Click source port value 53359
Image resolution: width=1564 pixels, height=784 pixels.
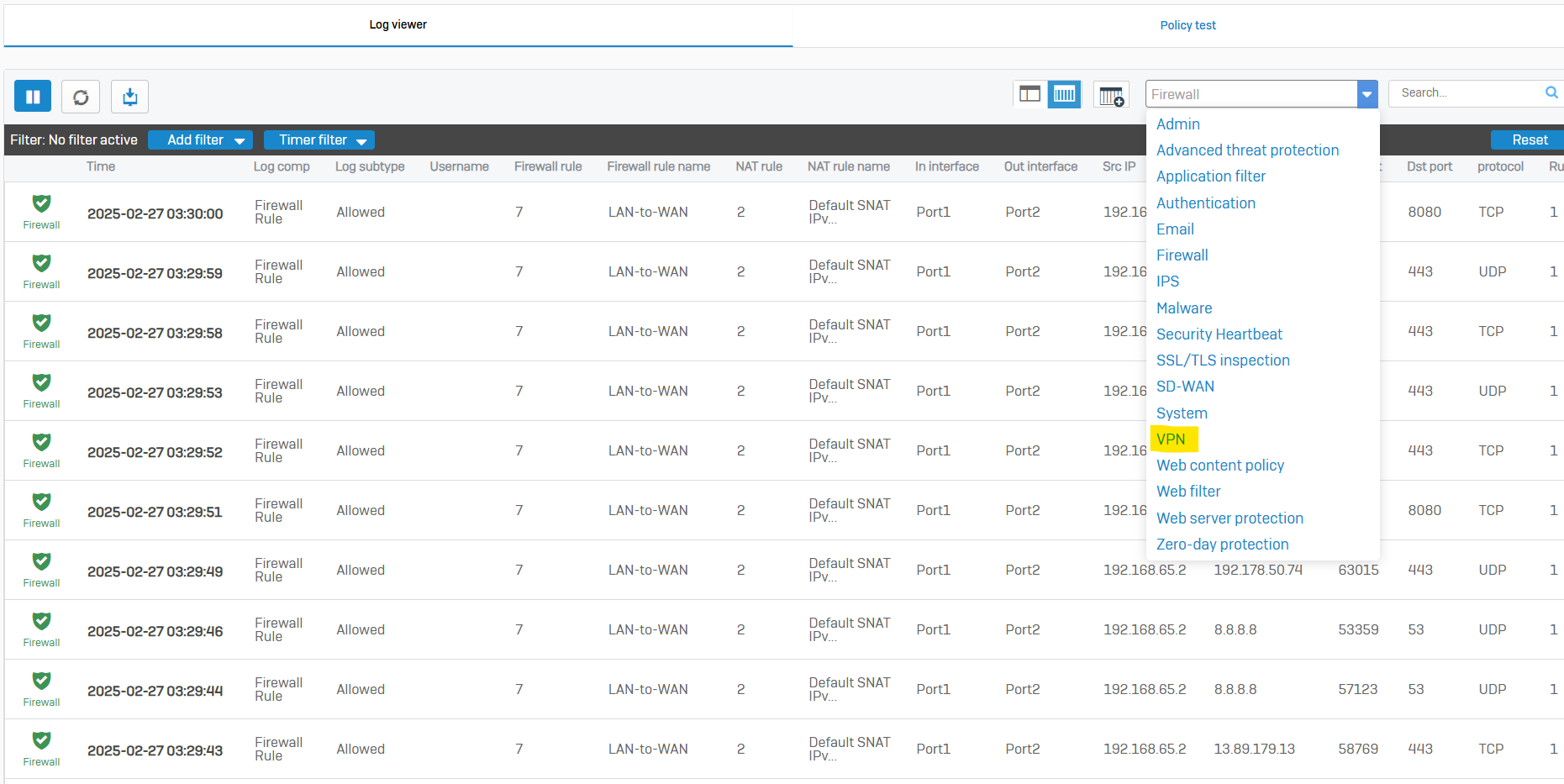(1358, 629)
